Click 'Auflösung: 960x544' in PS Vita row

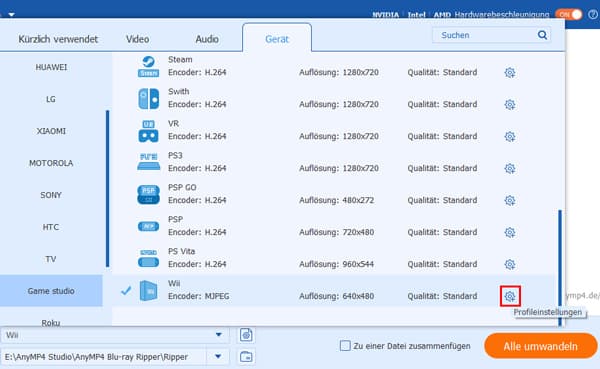tap(337, 264)
